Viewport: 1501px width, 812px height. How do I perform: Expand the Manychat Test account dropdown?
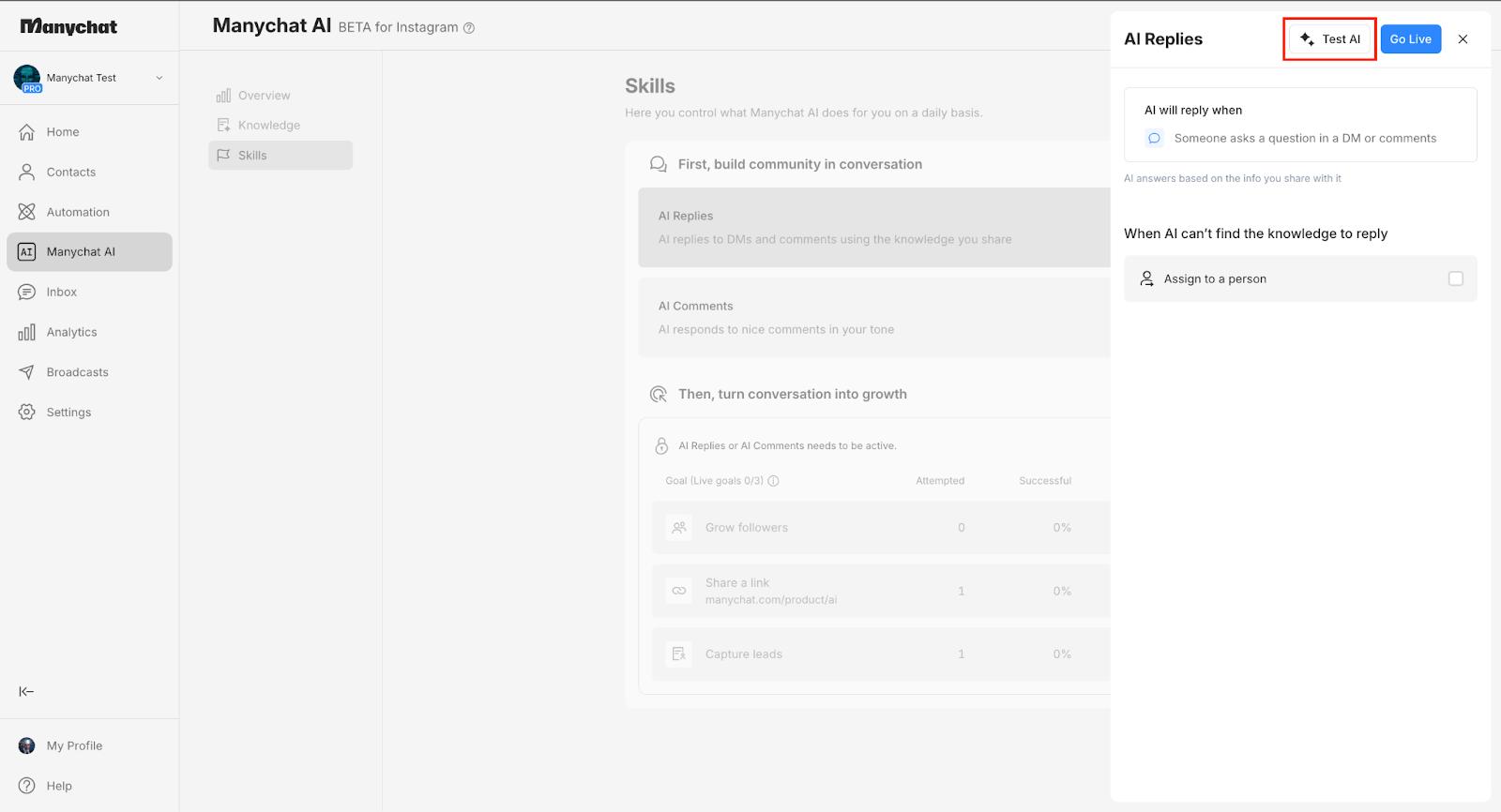coord(159,78)
